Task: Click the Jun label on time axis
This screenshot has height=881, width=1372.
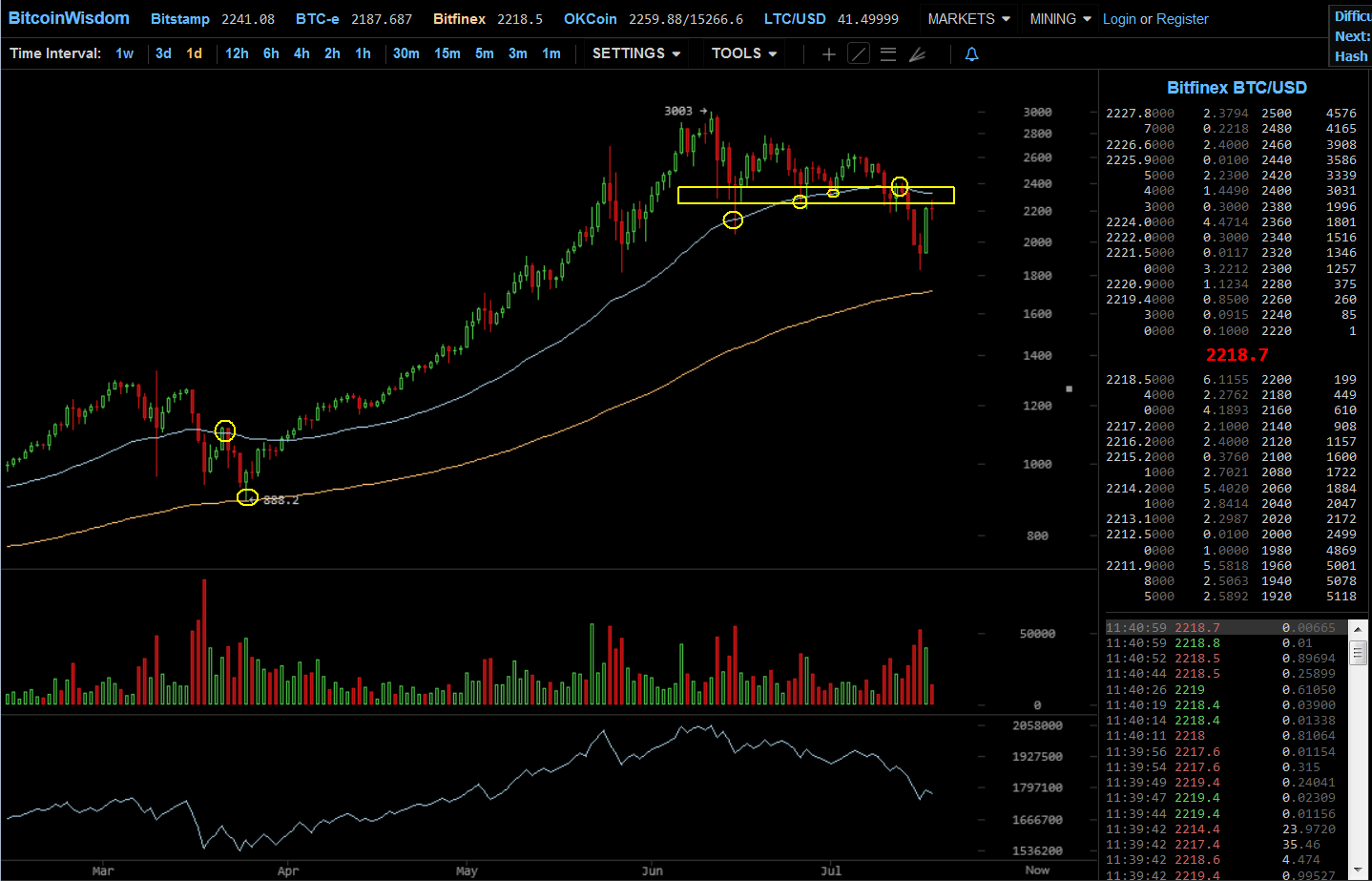Action: (x=653, y=871)
